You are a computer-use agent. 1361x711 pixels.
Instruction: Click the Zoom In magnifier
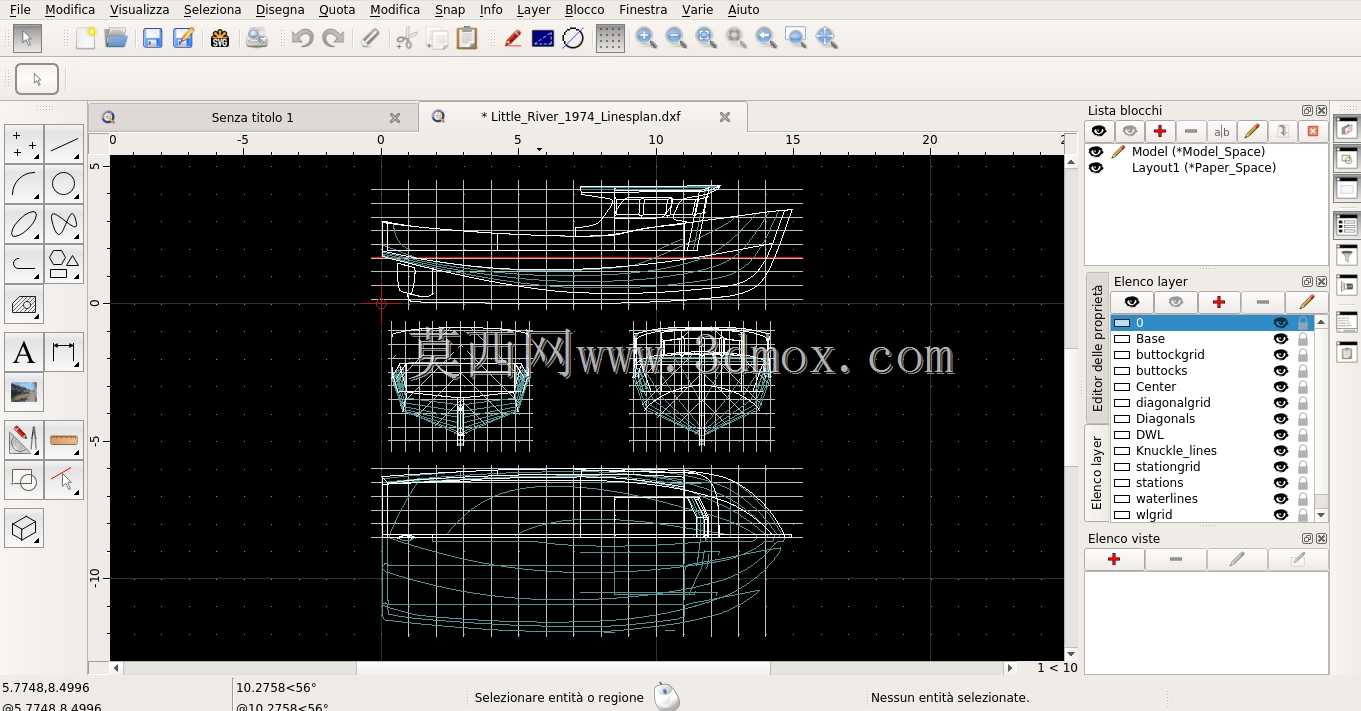[646, 38]
